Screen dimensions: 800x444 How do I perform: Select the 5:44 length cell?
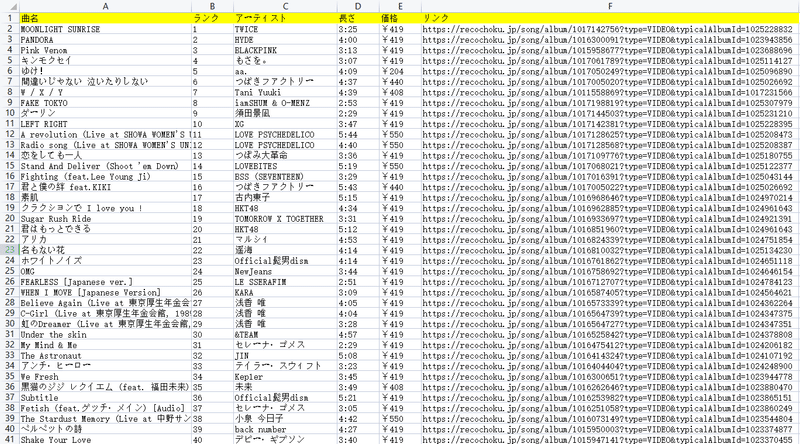point(358,134)
